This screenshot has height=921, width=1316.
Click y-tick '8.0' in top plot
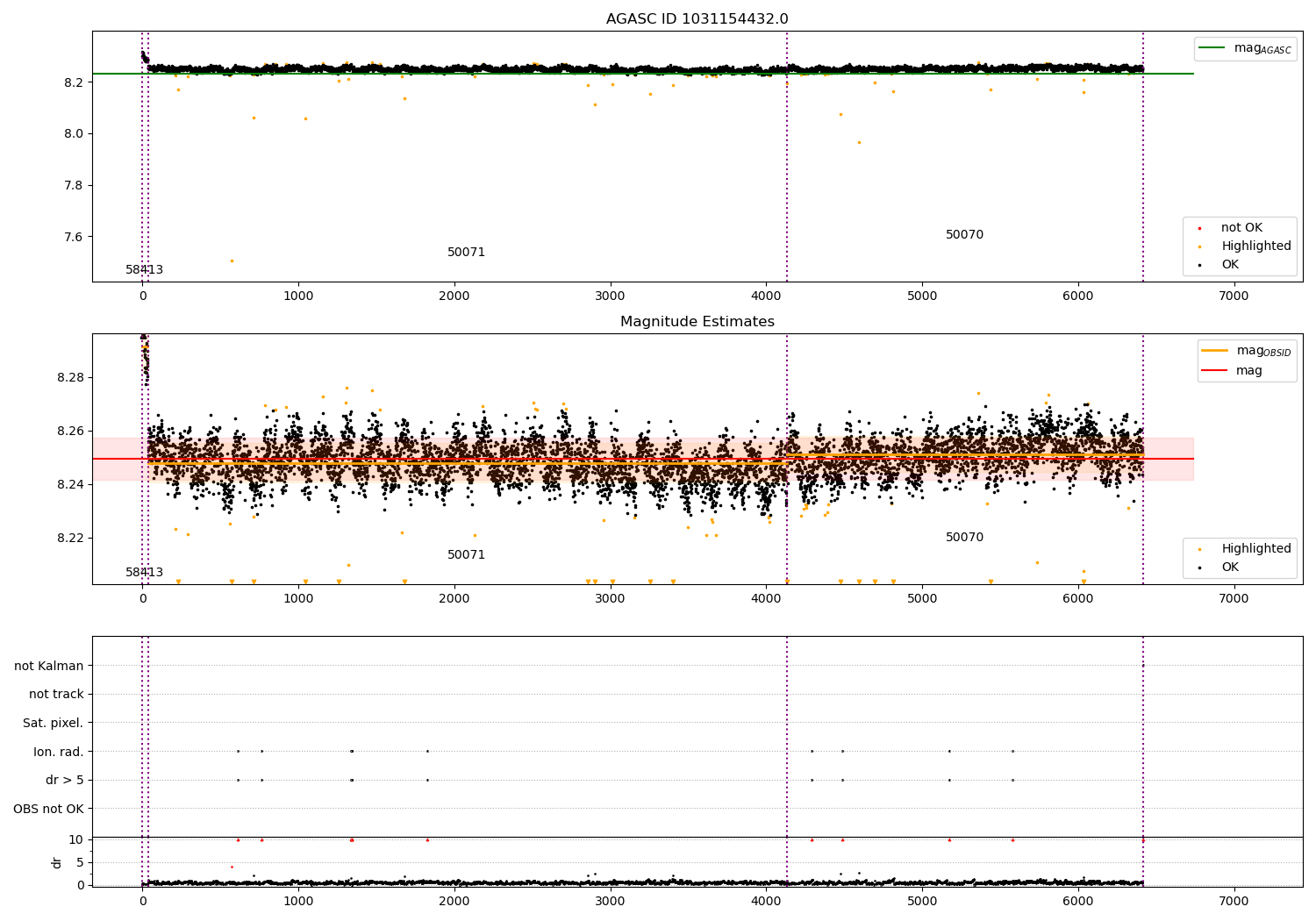[73, 134]
